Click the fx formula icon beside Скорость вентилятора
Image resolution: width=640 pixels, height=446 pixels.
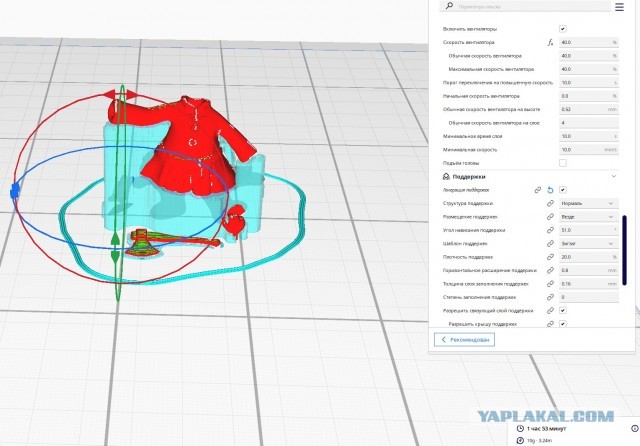(550, 42)
